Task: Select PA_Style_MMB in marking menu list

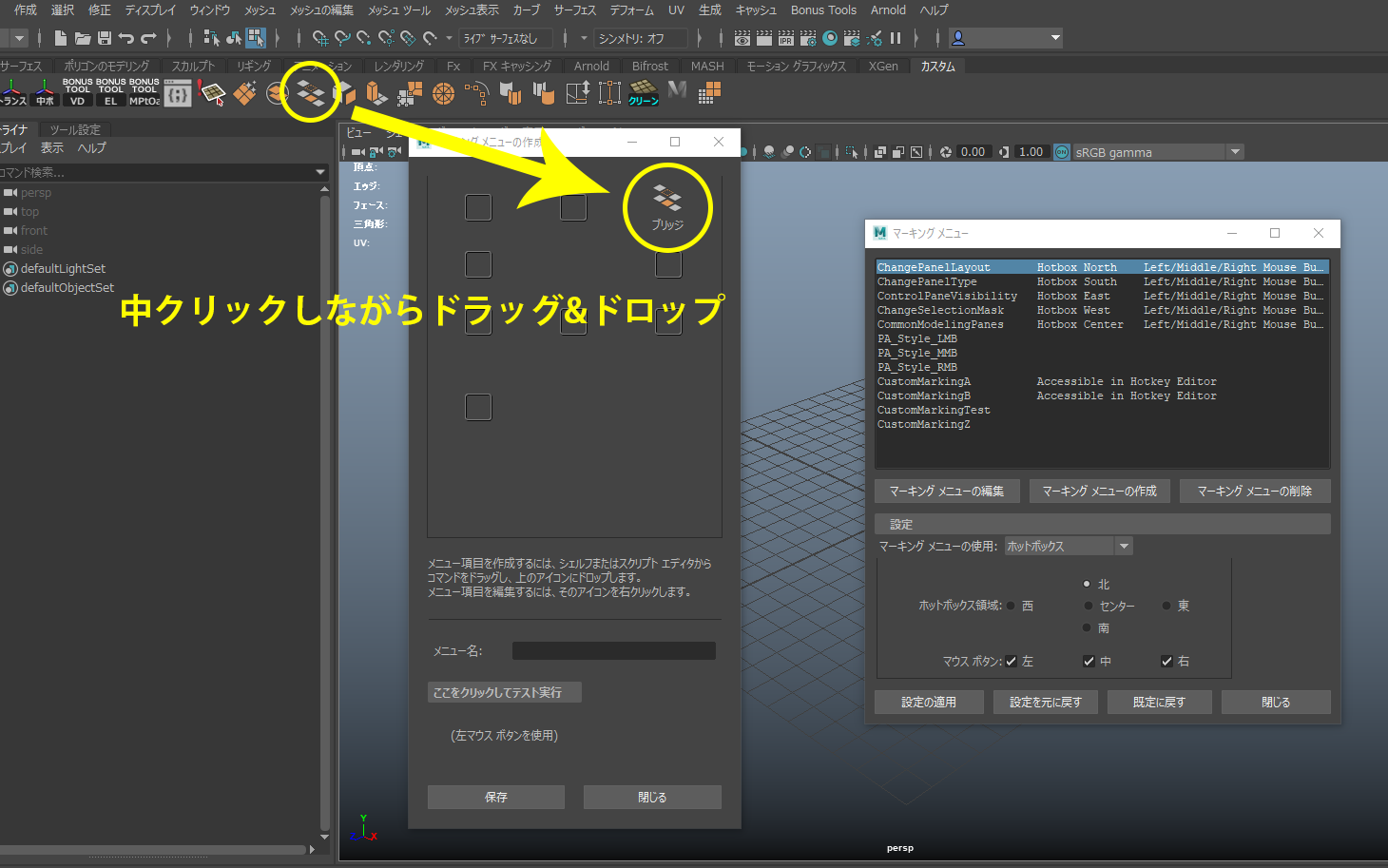Action: point(917,354)
